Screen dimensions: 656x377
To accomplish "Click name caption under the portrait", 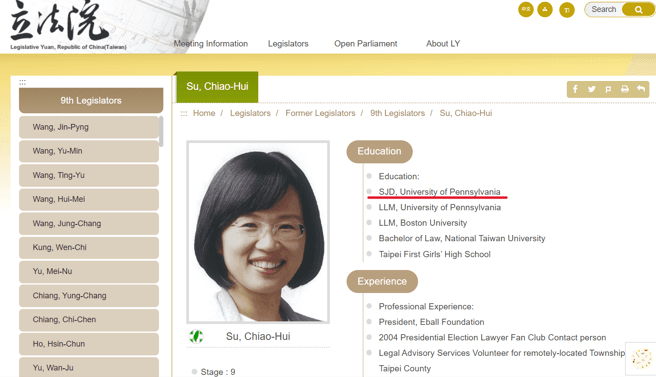I will pyautogui.click(x=258, y=336).
